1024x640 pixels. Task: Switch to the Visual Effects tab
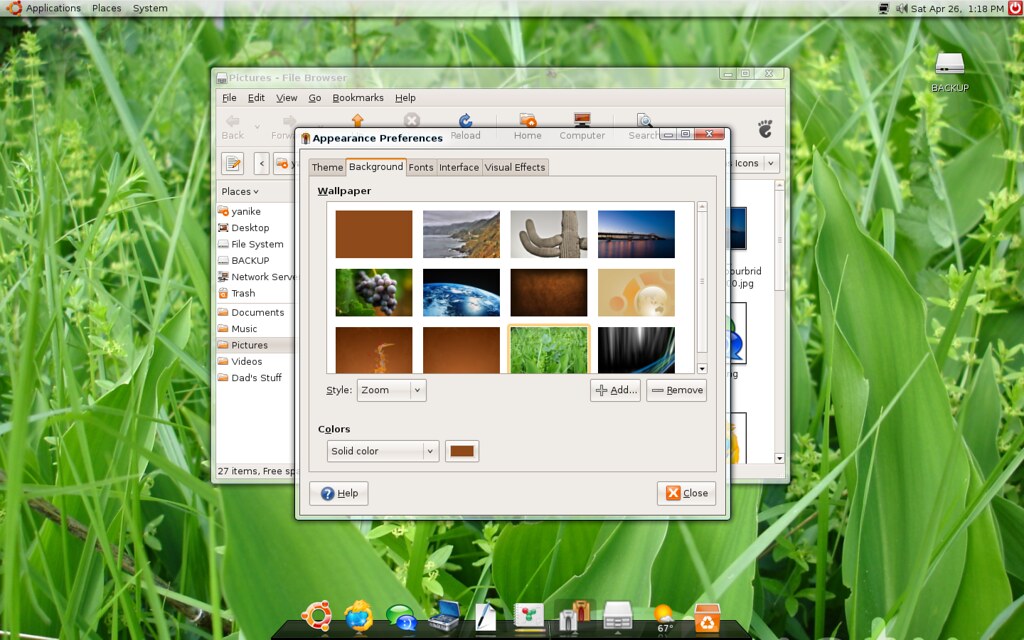[x=515, y=167]
